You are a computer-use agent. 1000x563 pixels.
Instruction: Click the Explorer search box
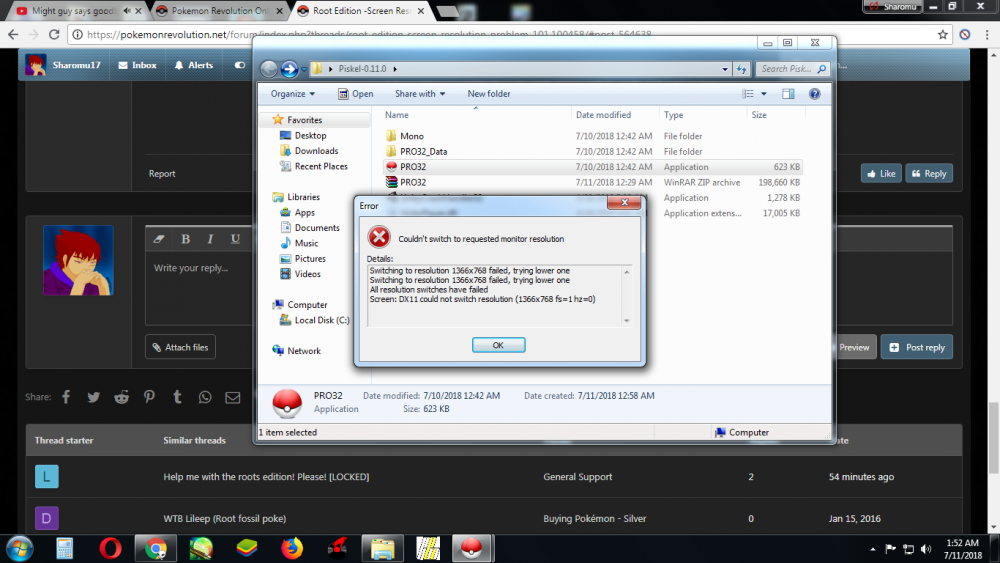coord(790,69)
